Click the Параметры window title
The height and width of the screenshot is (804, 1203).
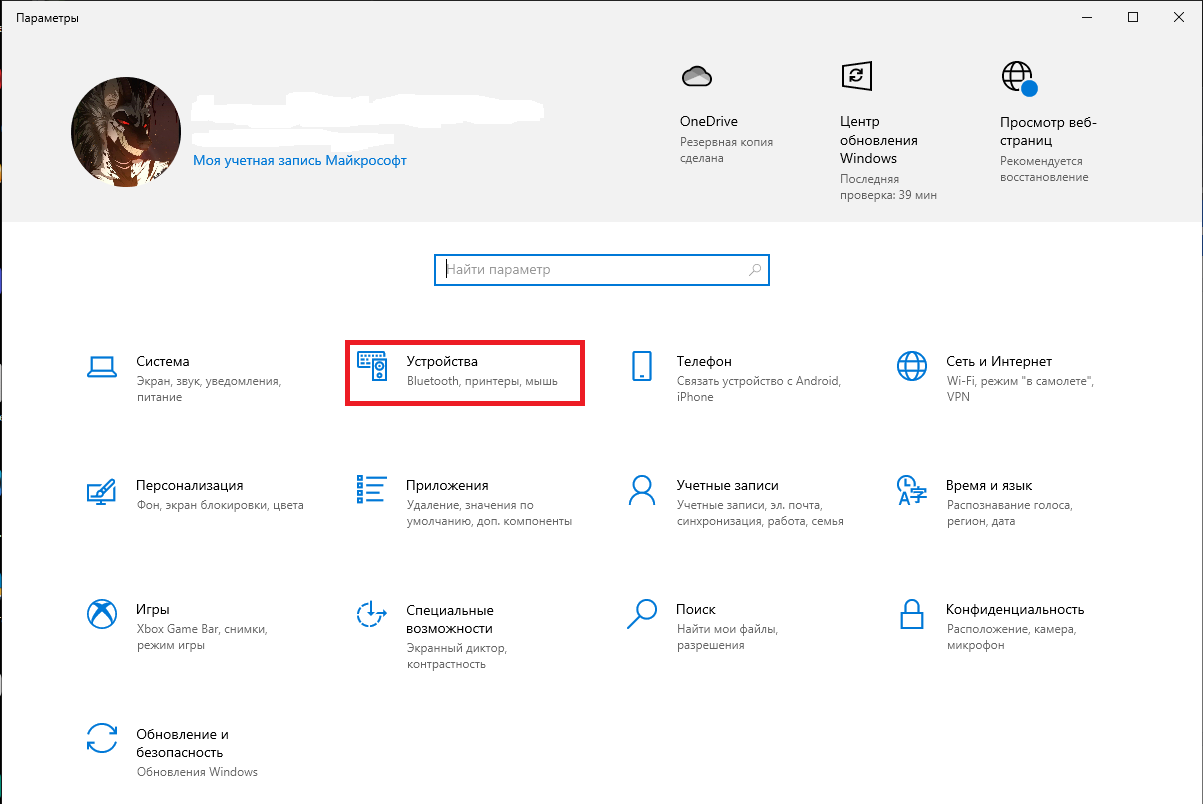47,18
